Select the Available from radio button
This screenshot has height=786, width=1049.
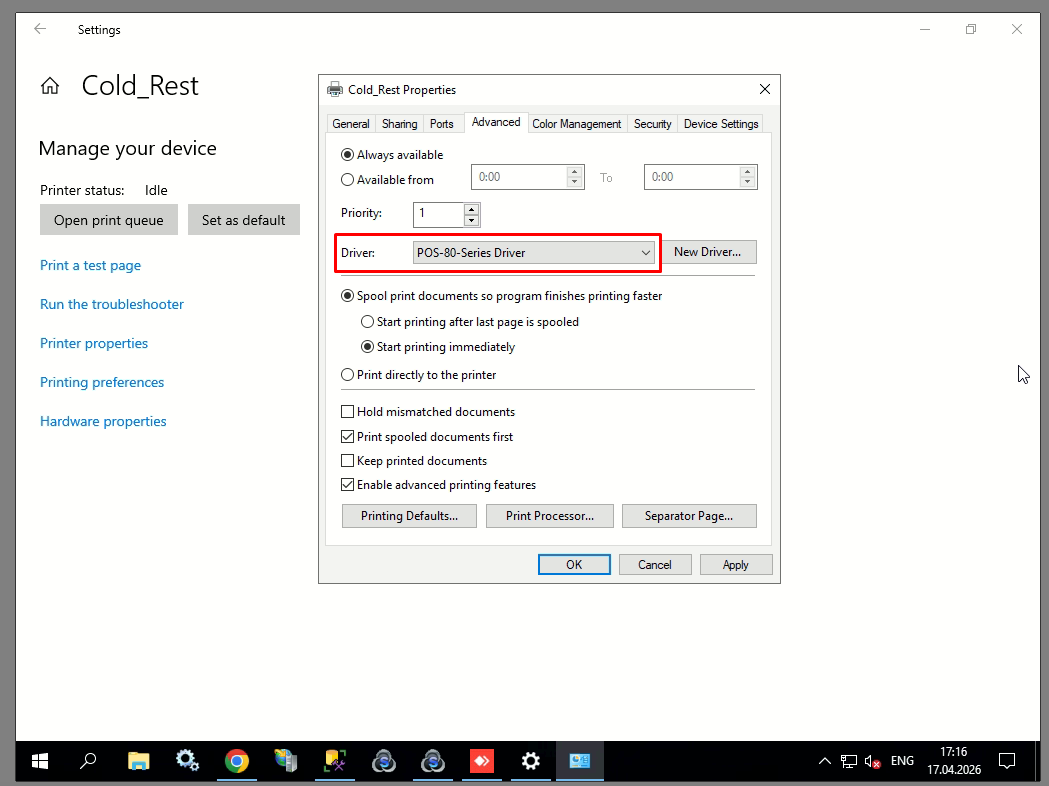coord(348,180)
